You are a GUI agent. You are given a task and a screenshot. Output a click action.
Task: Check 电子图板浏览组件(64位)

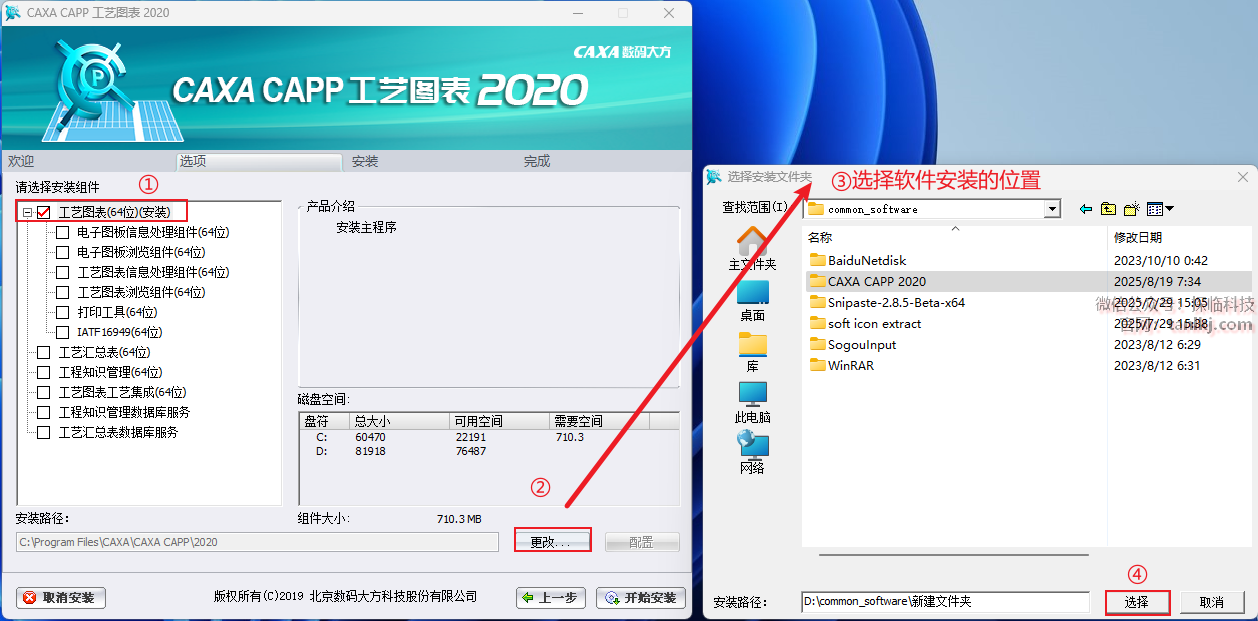(63, 252)
